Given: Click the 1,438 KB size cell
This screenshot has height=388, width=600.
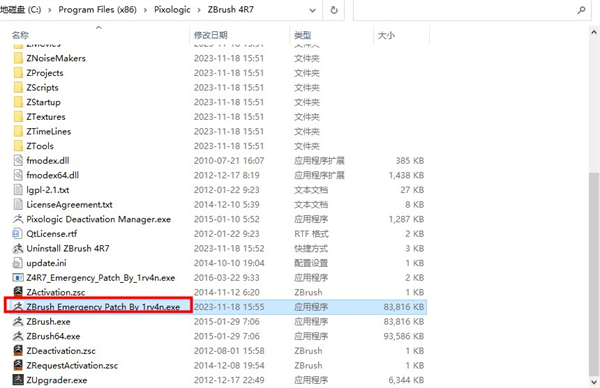Looking at the screenshot, I should click(x=406, y=175).
